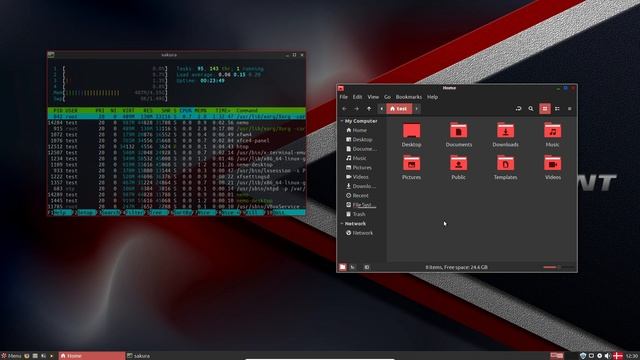Open the File menu
This screenshot has width=640, height=360.
[344, 97]
